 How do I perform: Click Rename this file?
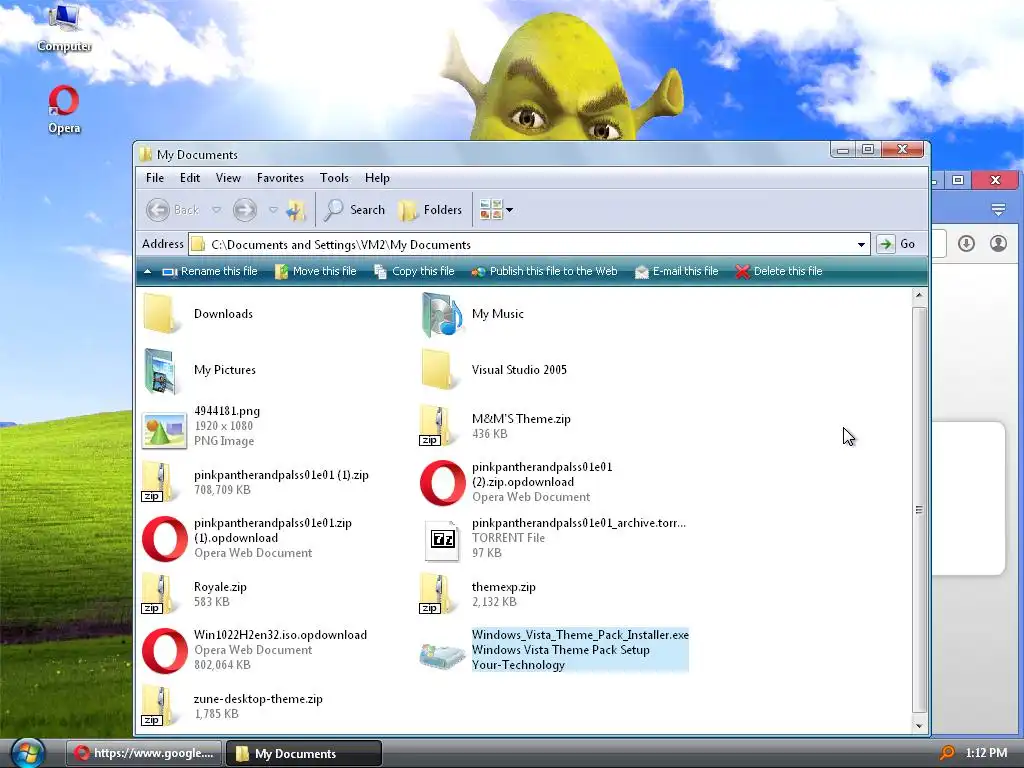coord(210,271)
